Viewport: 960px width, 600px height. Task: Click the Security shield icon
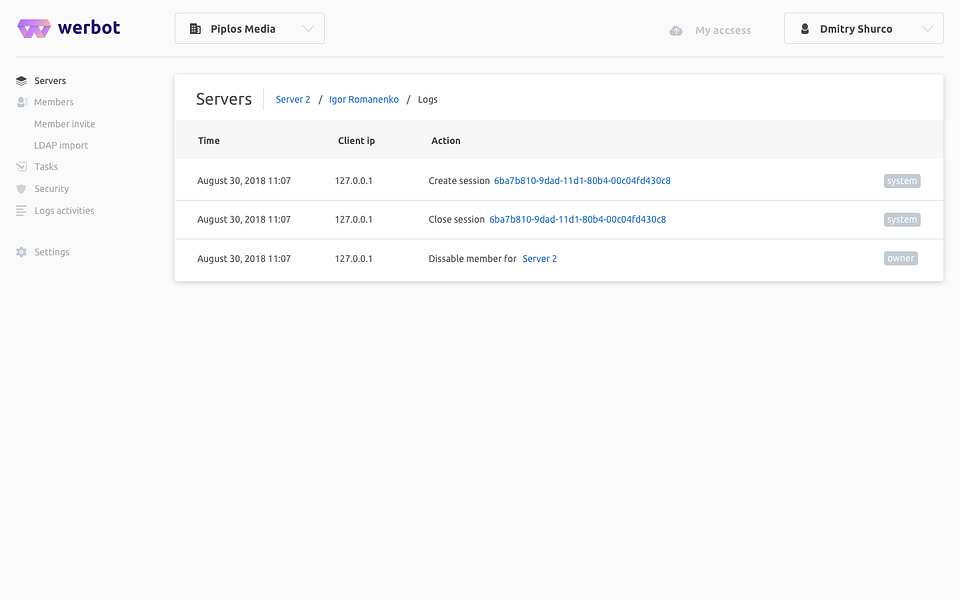tap(22, 189)
